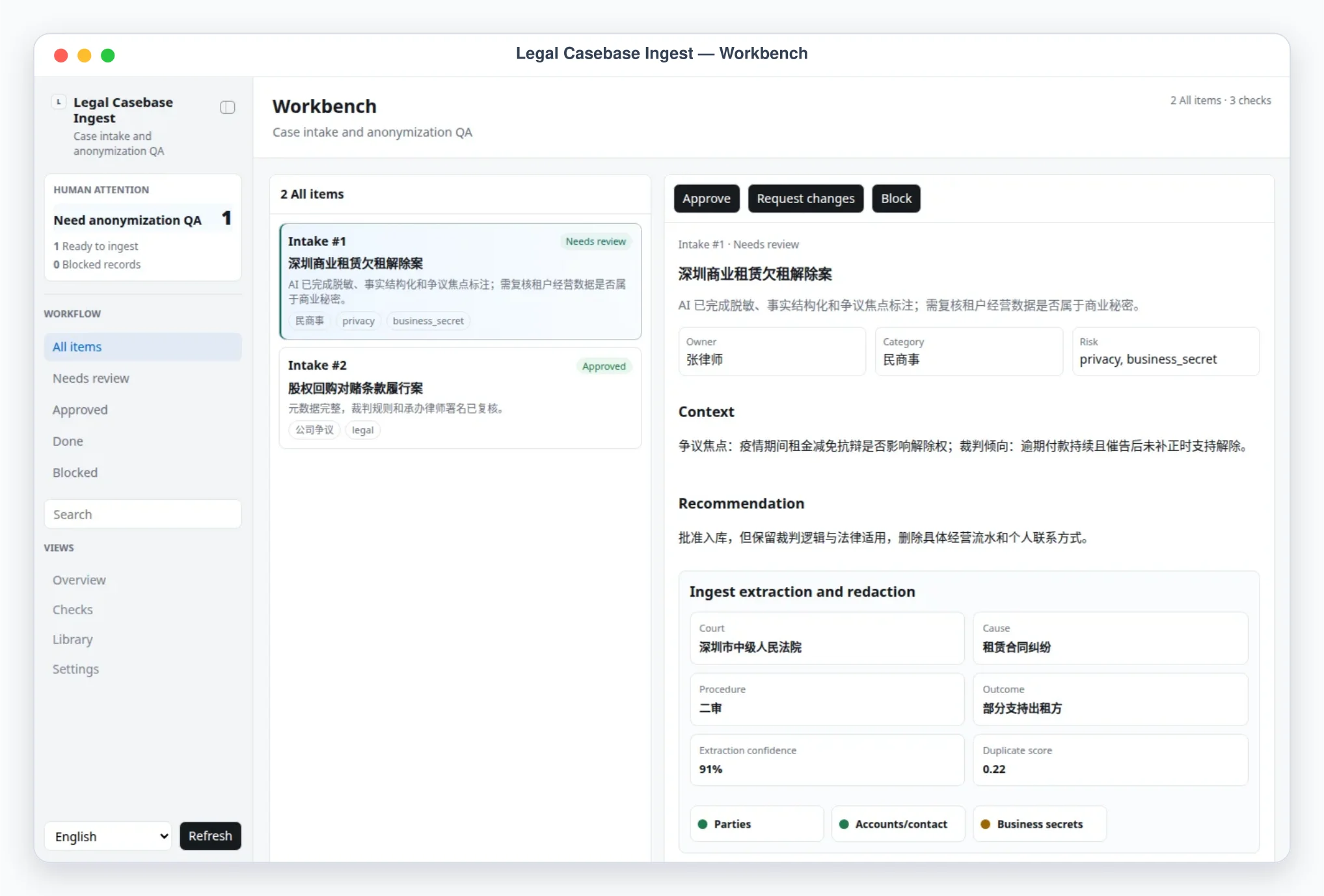Show Approved workflow items

(142, 409)
